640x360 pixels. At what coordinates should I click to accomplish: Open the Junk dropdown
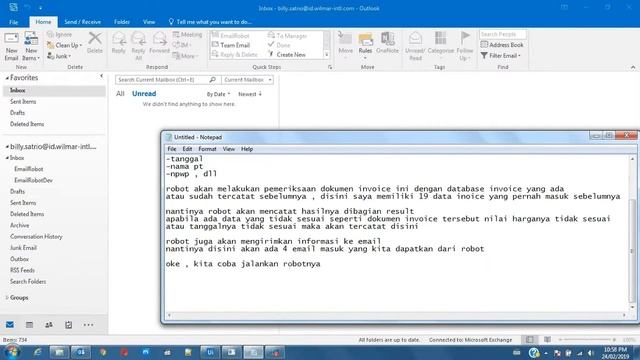click(59, 56)
